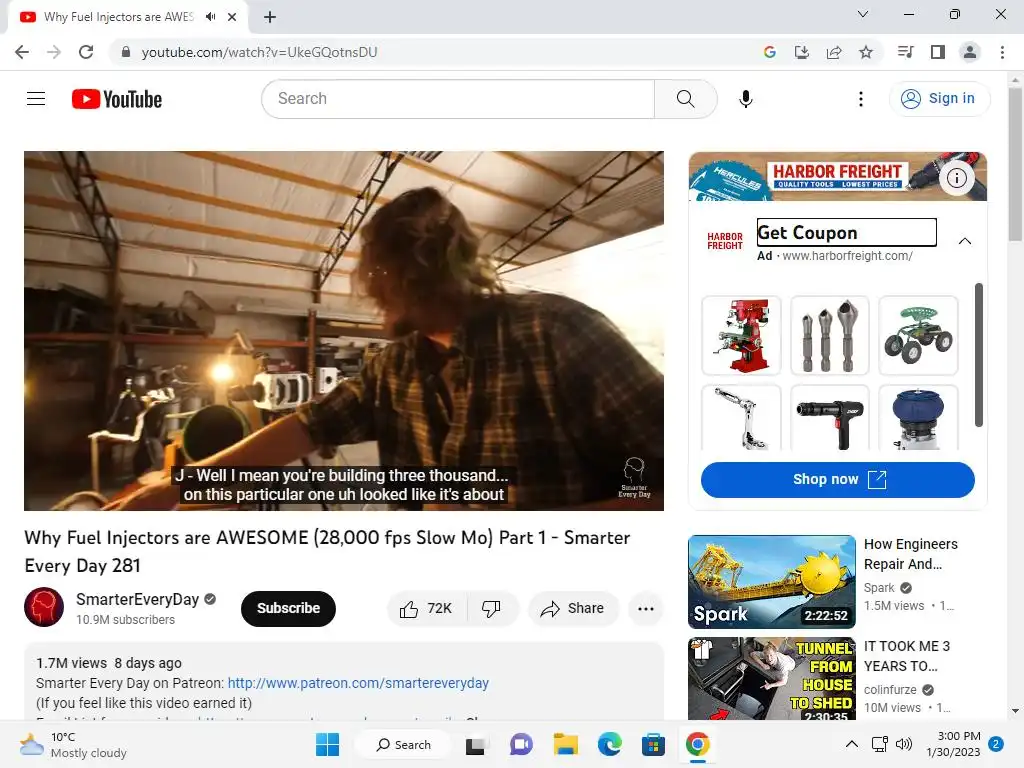This screenshot has width=1024, height=768.
Task: Open SmarterEveryDay channel name link
Action: pos(137,600)
